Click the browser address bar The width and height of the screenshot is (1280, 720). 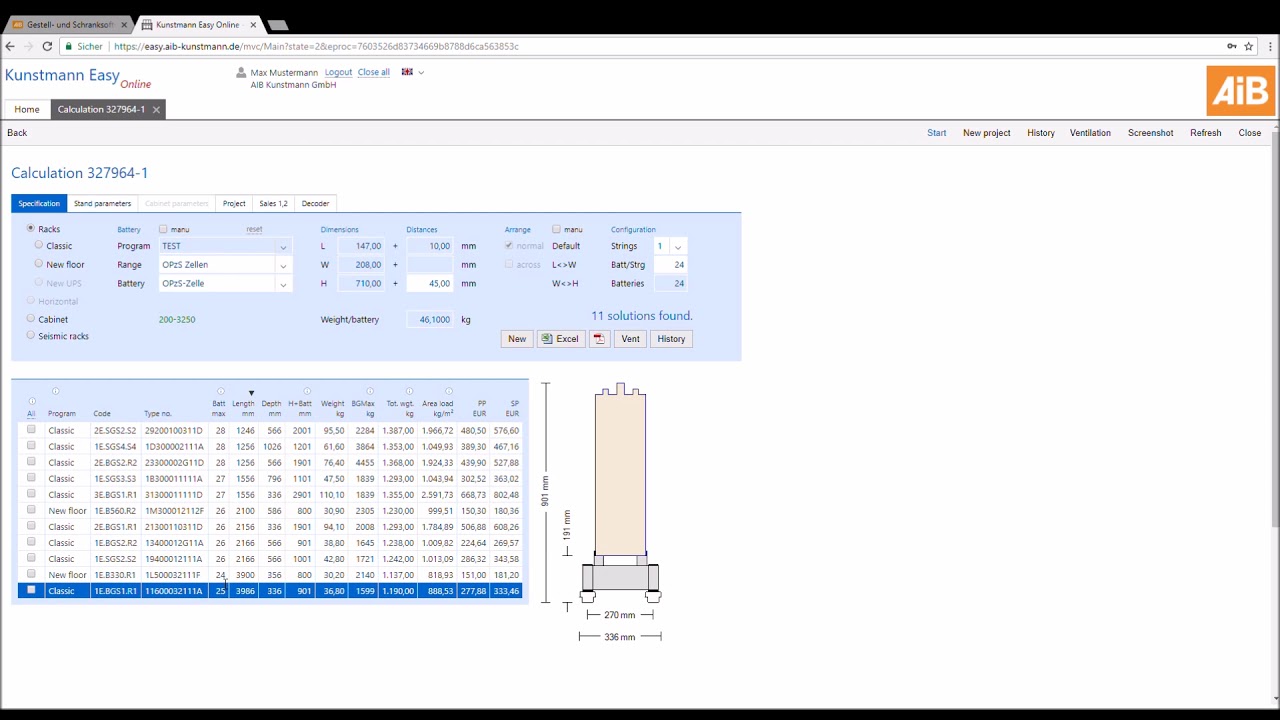click(x=640, y=46)
